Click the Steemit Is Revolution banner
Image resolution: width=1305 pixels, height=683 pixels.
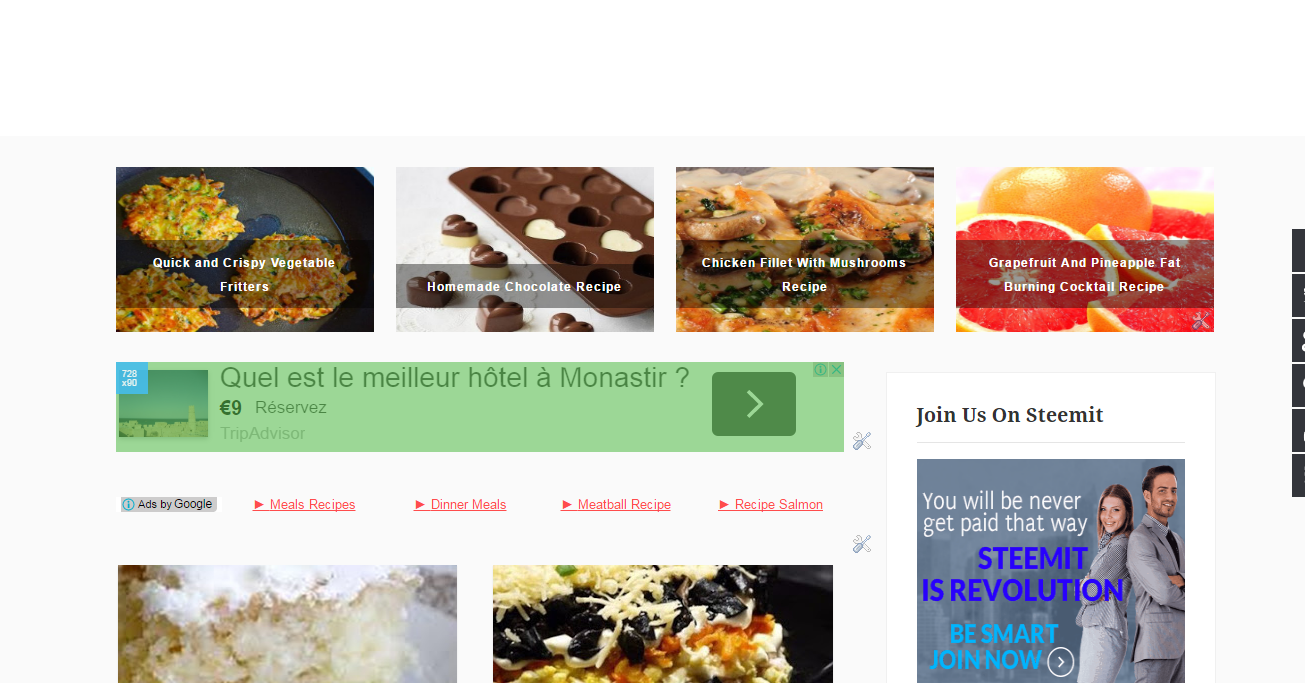[1051, 571]
